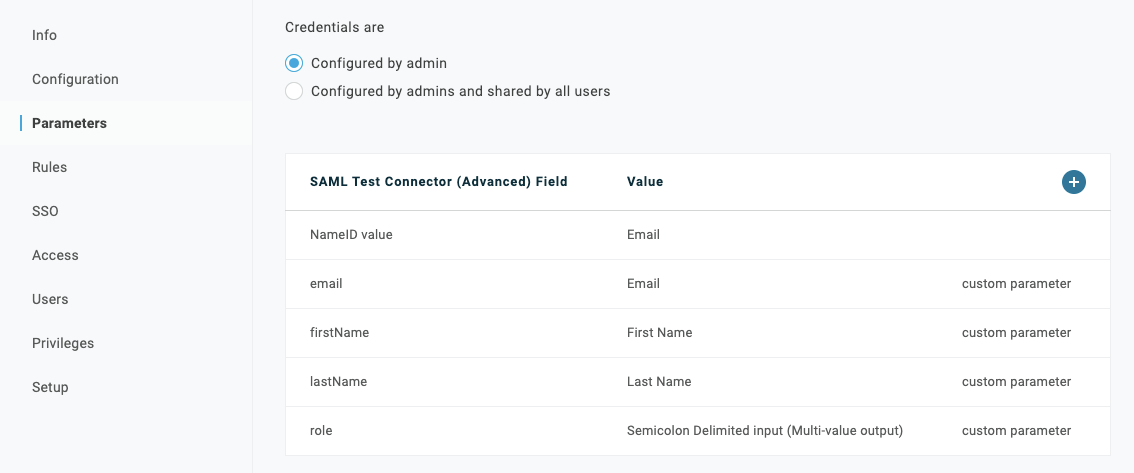
Task: Choose Configured by admins and shared by all users
Action: pos(294,91)
